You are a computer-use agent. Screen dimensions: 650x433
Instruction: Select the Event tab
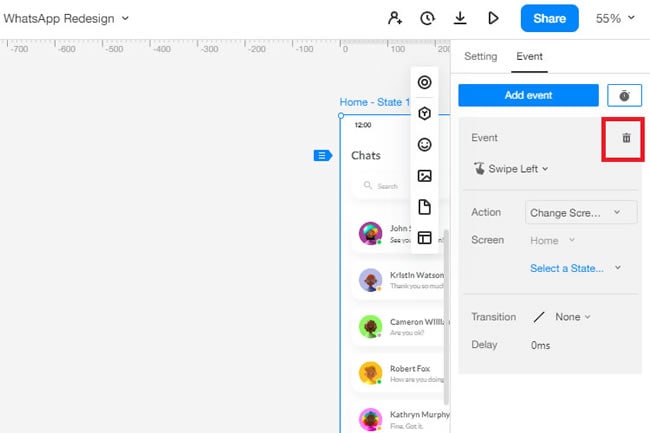(x=529, y=56)
